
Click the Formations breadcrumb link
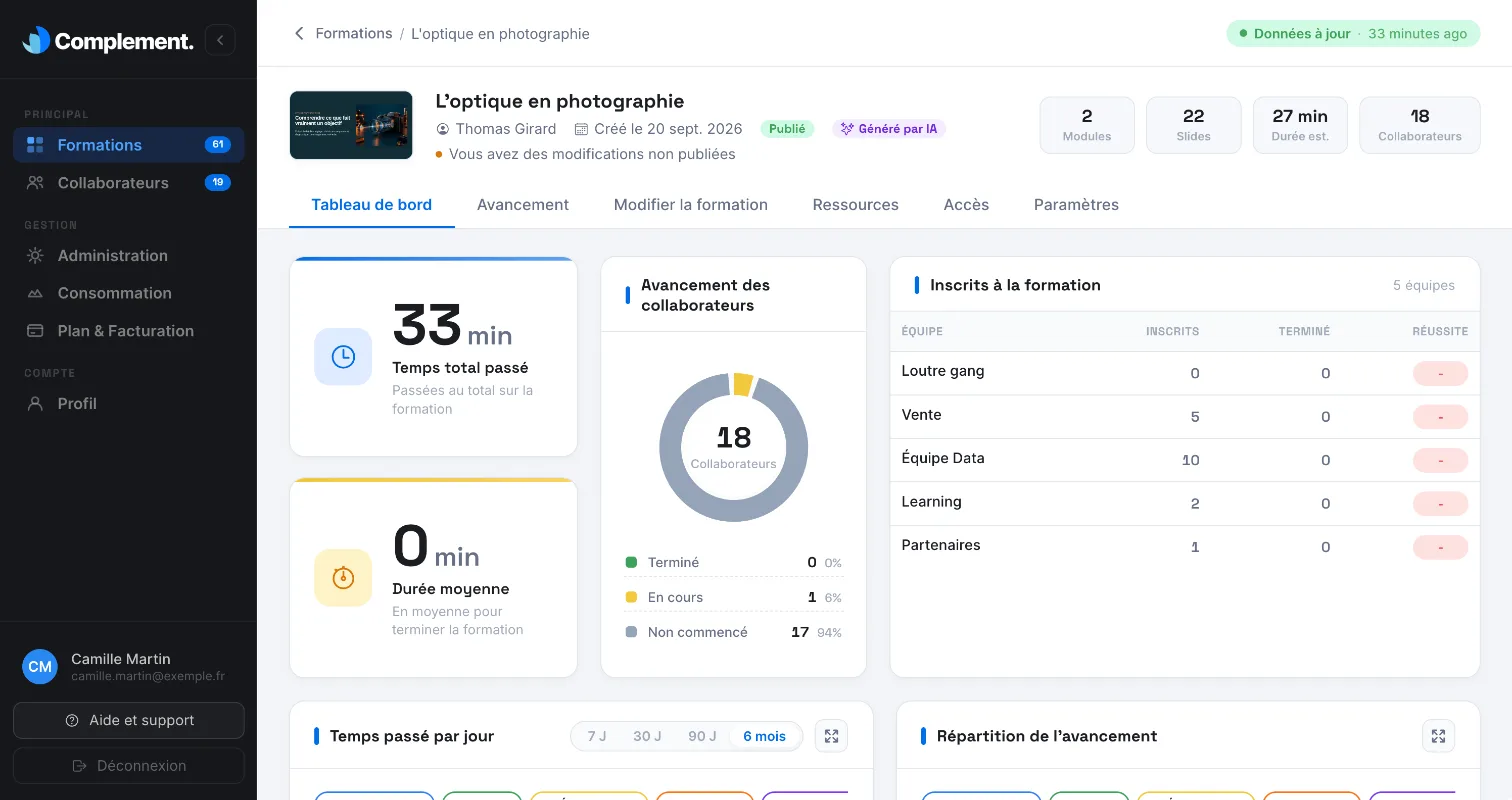[354, 33]
